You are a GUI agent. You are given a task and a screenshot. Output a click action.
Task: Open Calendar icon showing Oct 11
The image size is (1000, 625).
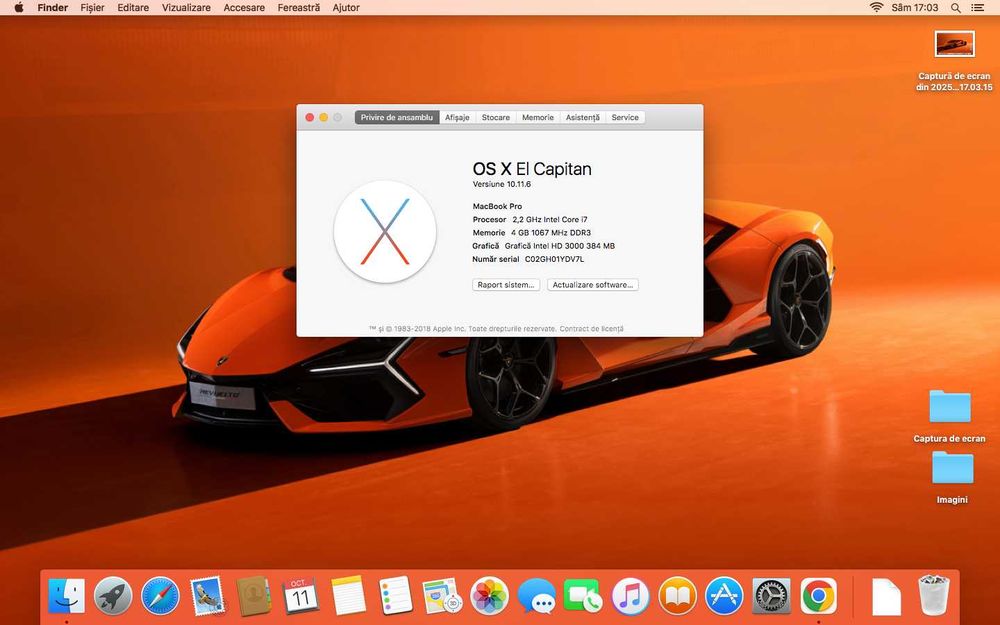(301, 596)
